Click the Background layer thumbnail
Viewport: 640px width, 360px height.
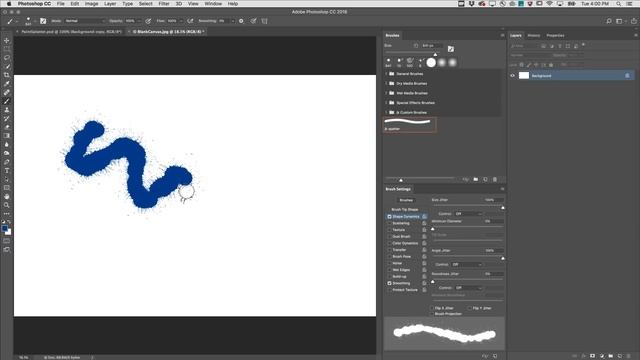click(524, 76)
